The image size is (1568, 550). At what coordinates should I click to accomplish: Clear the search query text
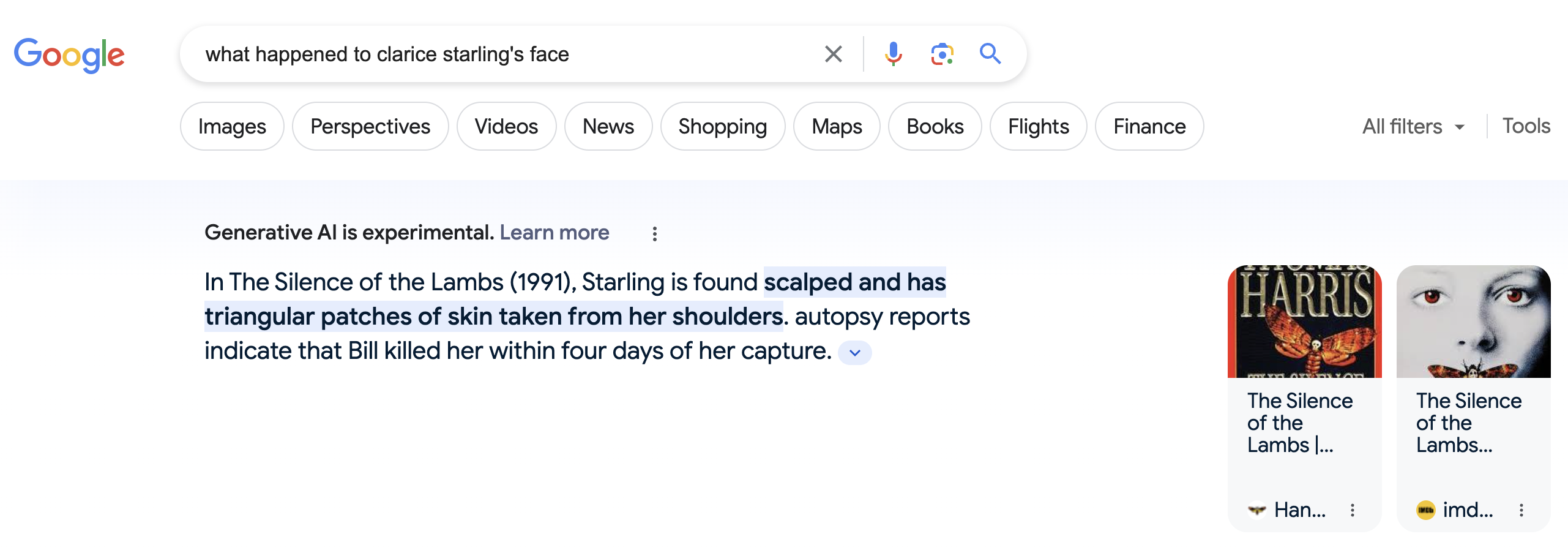tap(833, 54)
